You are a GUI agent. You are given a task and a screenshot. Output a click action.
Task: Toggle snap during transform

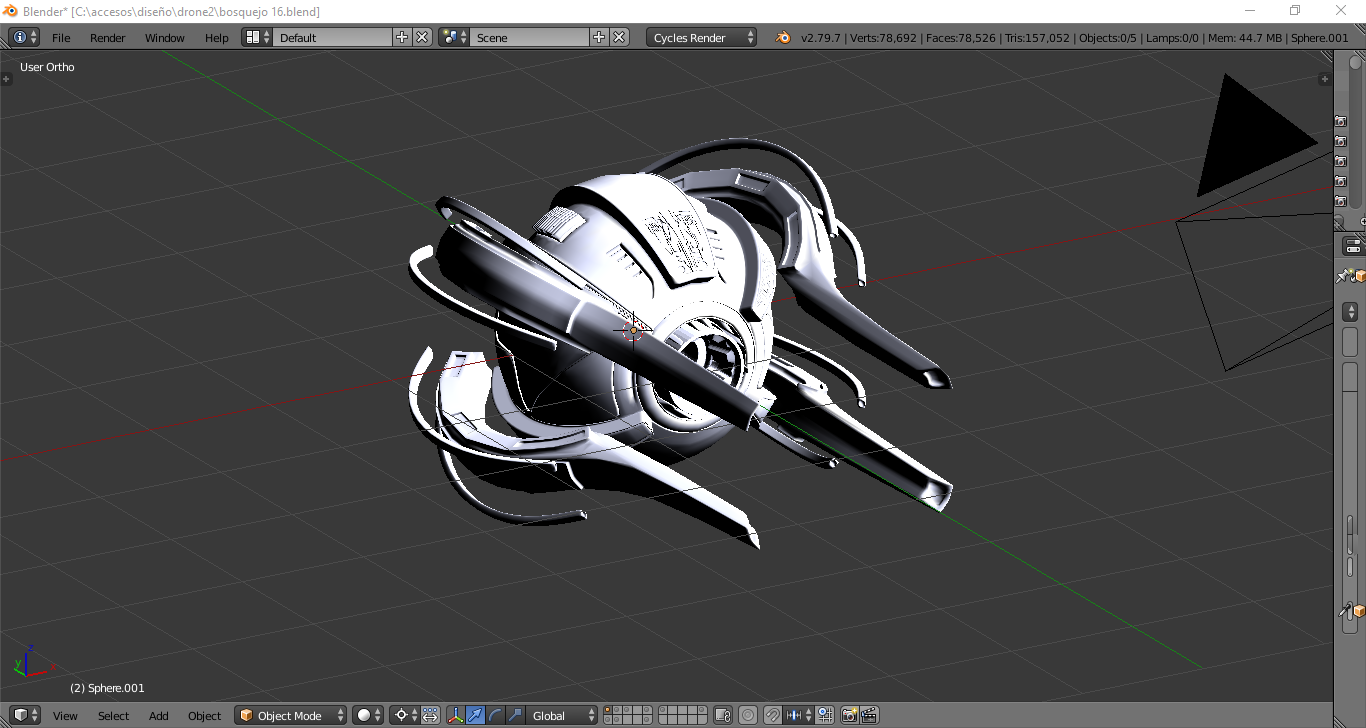click(x=773, y=715)
